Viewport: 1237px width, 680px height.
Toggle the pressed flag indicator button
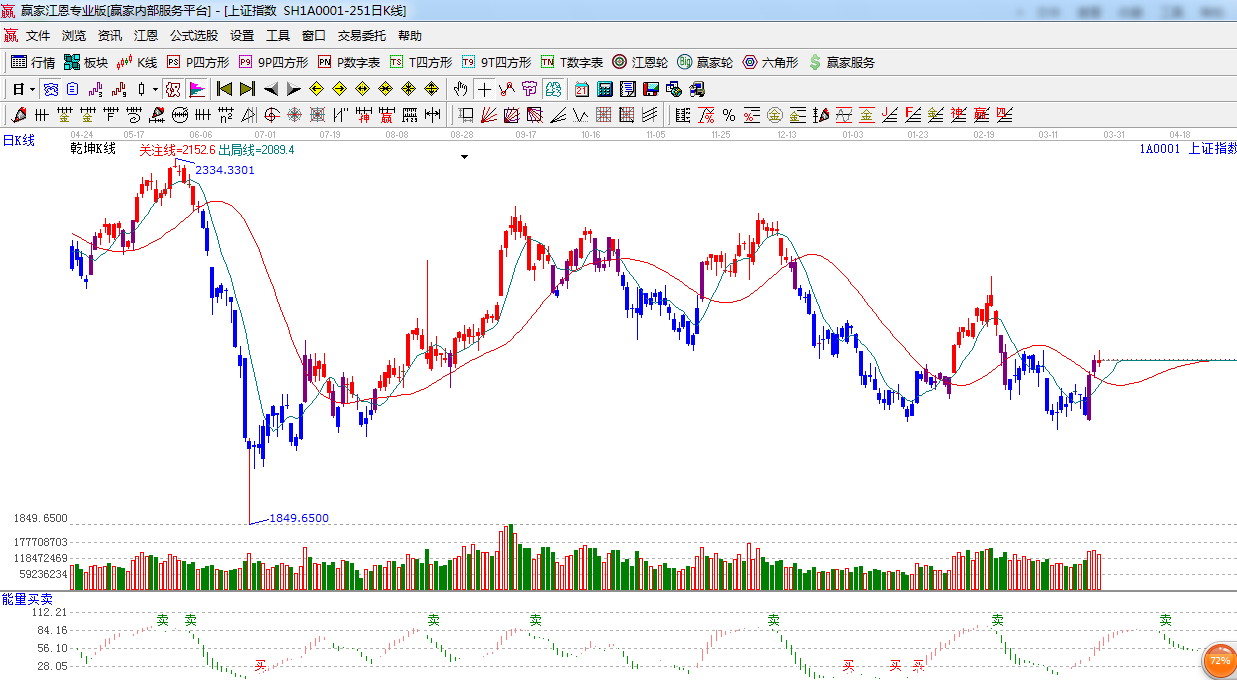(196, 89)
